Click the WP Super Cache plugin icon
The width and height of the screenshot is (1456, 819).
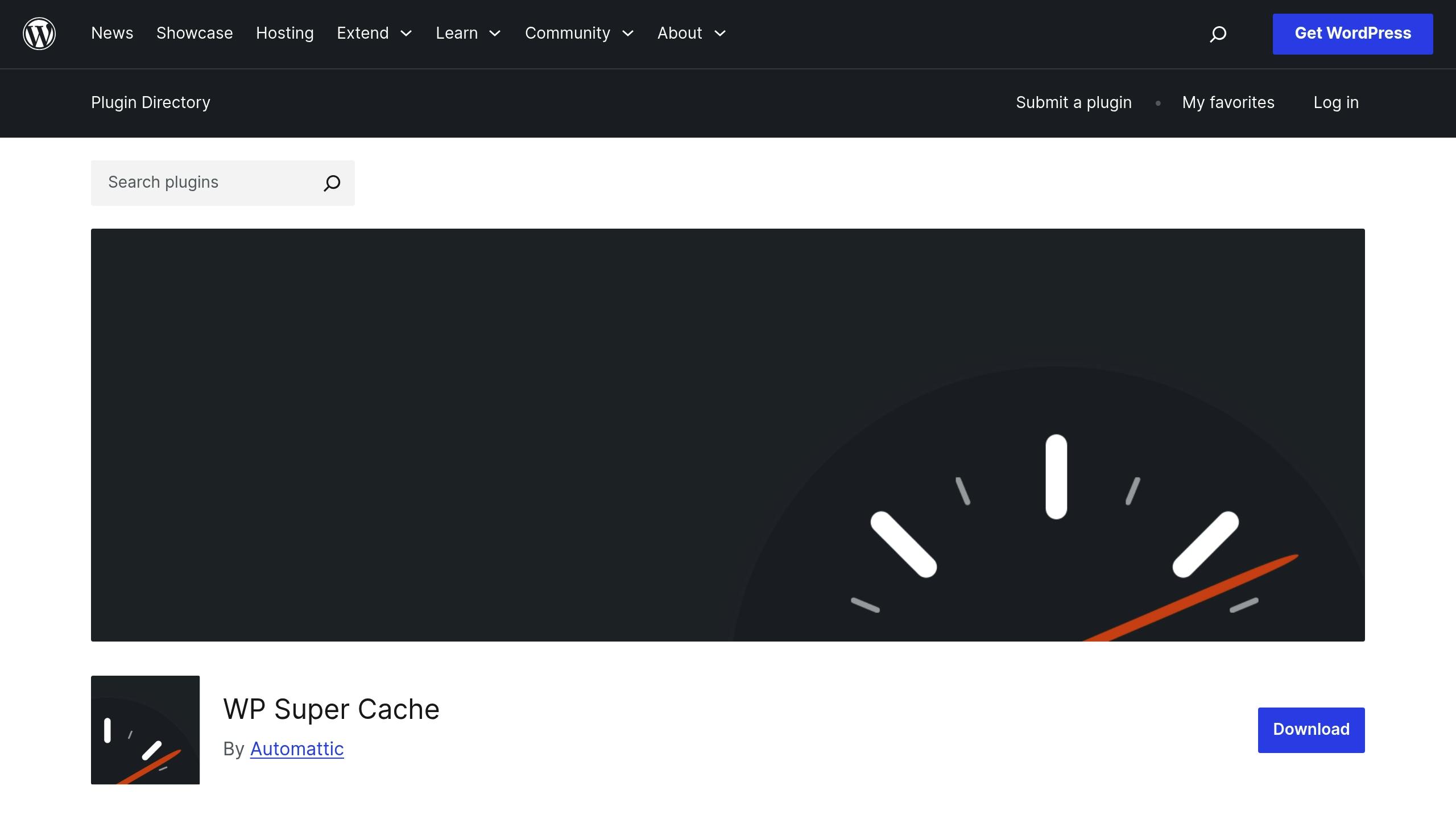pos(146,730)
